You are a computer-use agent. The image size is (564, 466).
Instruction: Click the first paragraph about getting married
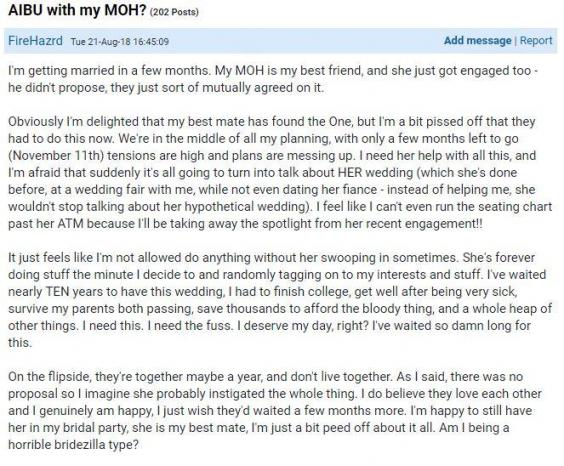click(273, 79)
